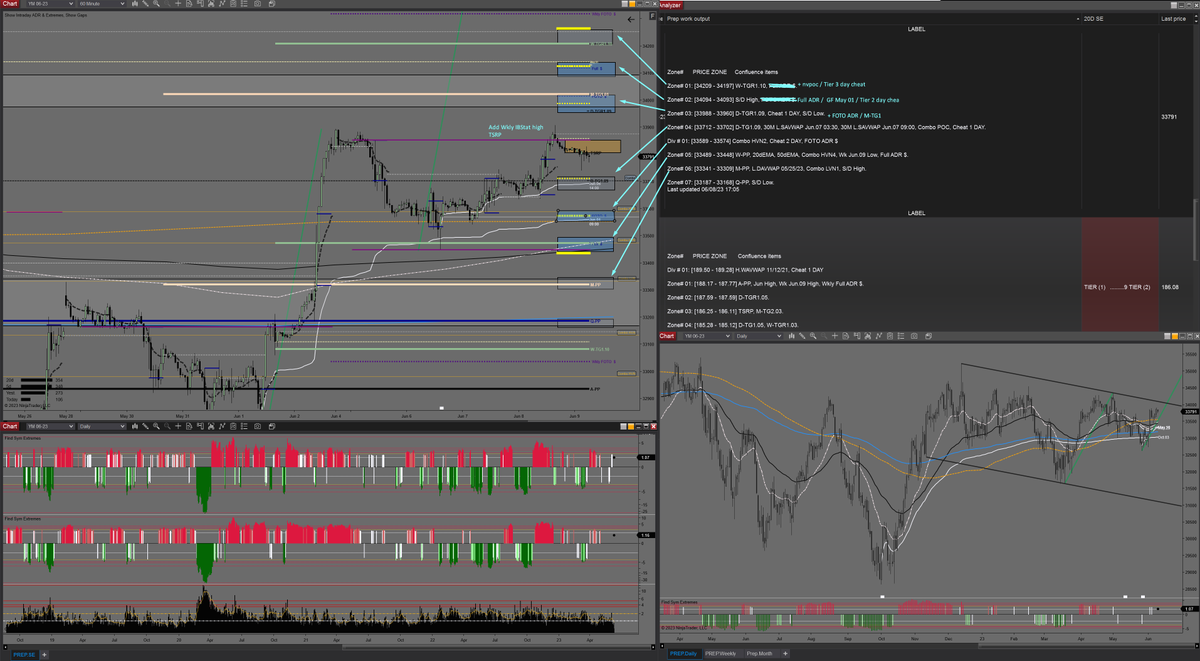
Task: Take snapshot with camera icon, 60 Minute chart
Action: click(257, 4)
